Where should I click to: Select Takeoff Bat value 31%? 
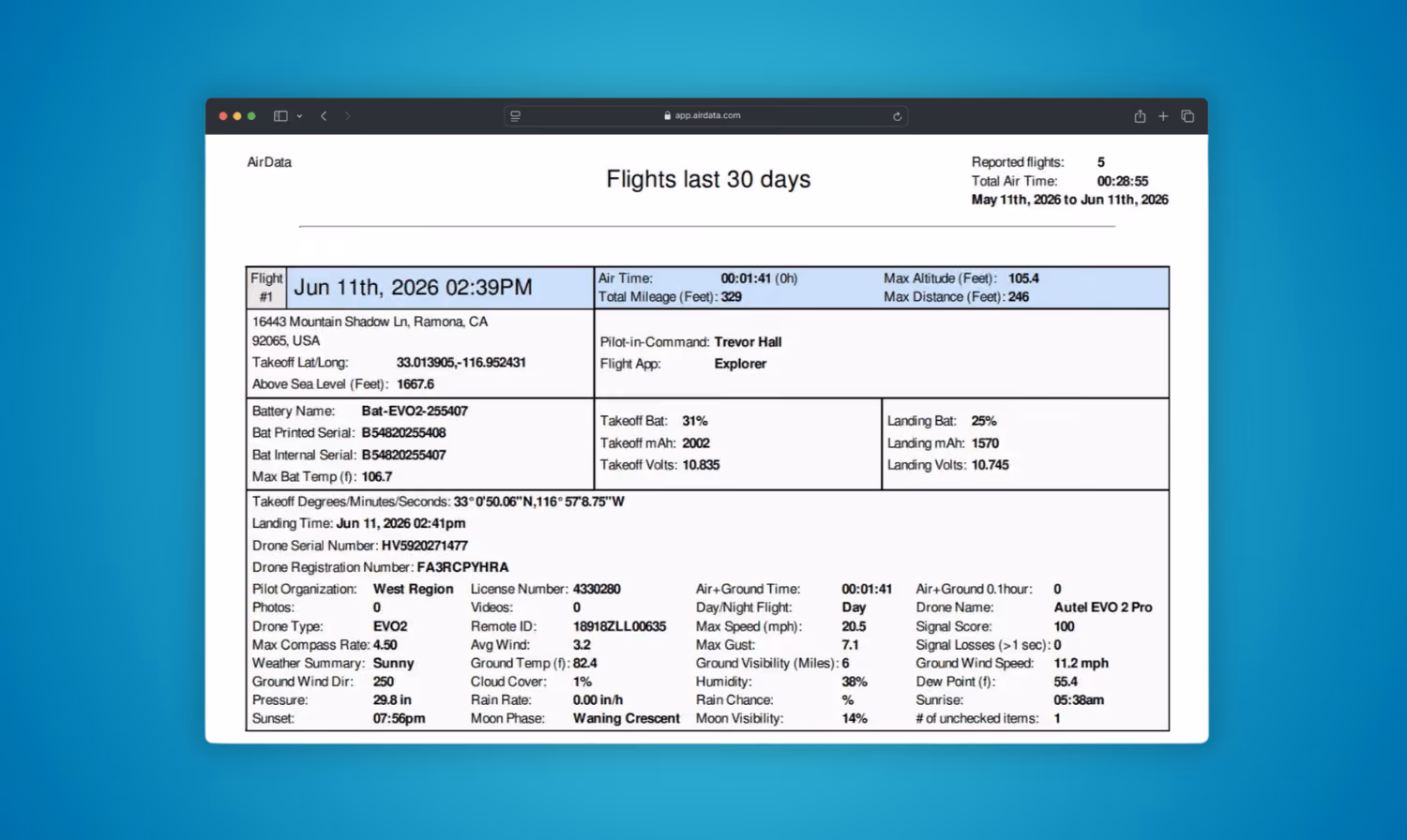(695, 422)
